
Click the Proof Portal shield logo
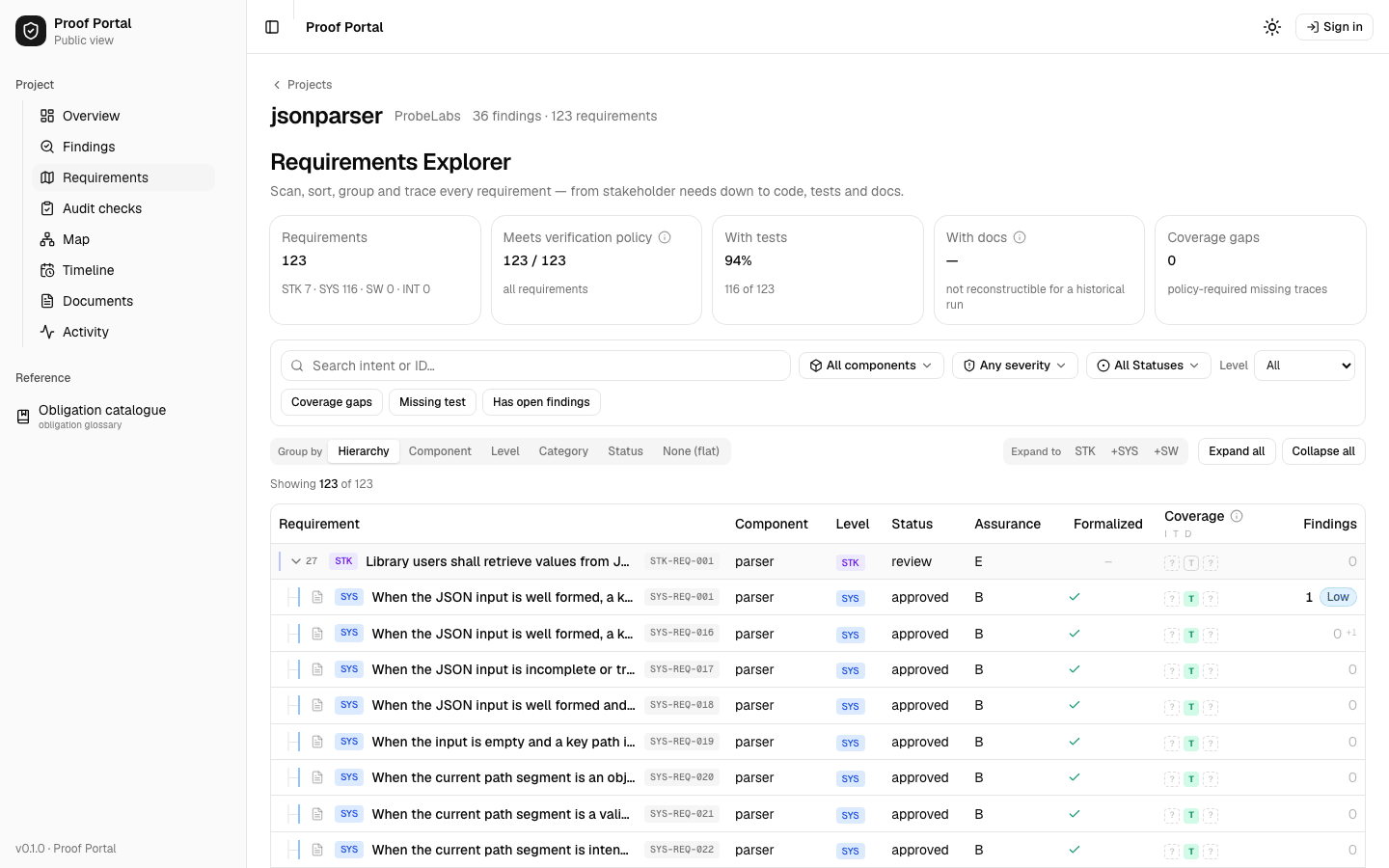[31, 31]
